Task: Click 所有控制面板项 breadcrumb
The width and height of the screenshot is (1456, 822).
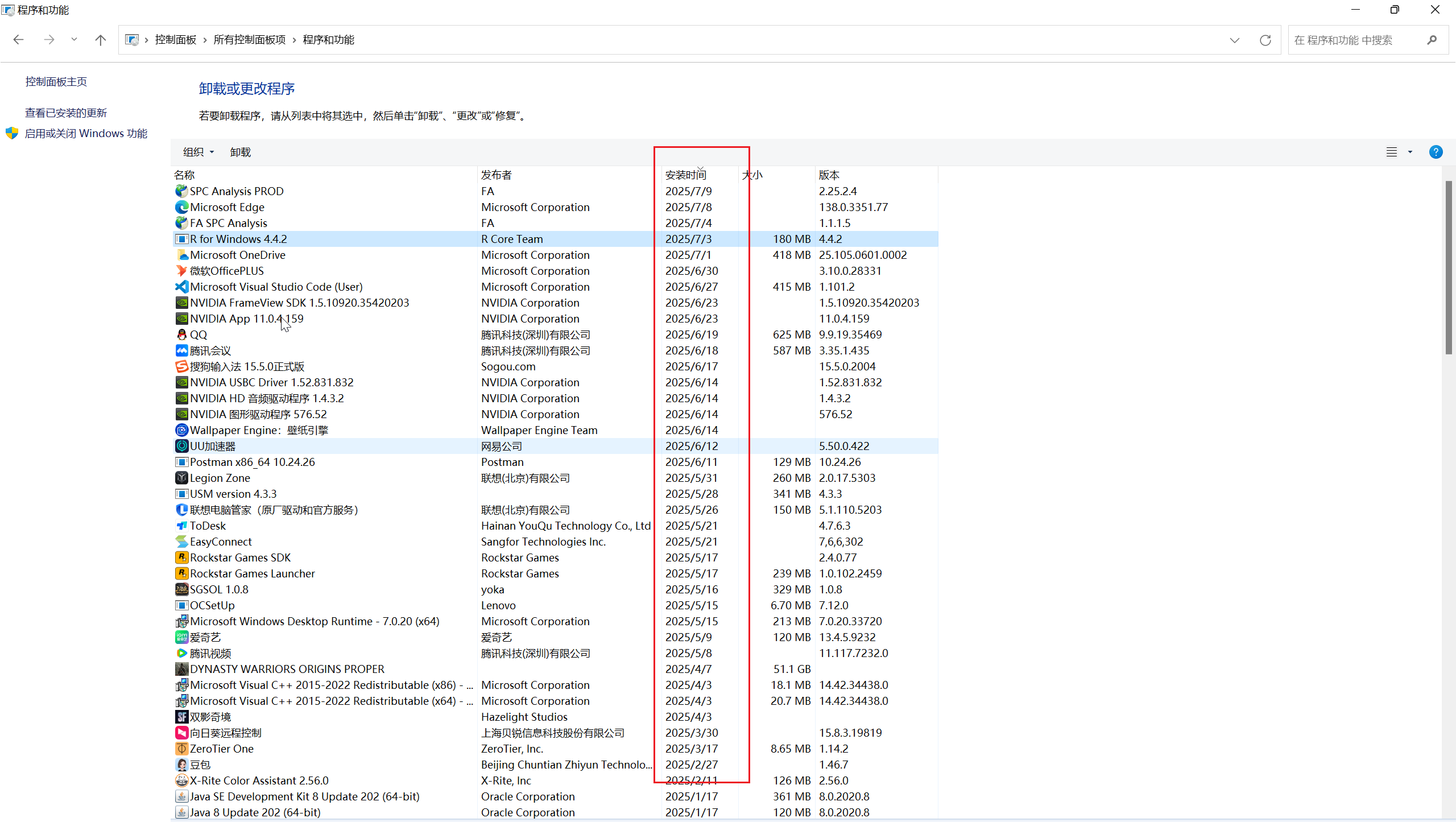Action: coord(250,40)
